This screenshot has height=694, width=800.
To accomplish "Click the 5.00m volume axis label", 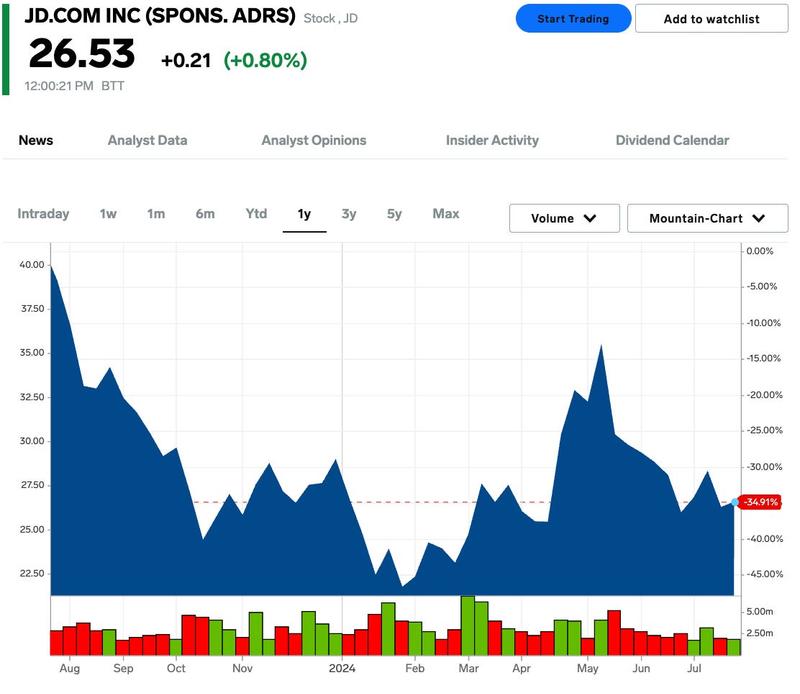I will 760,611.
